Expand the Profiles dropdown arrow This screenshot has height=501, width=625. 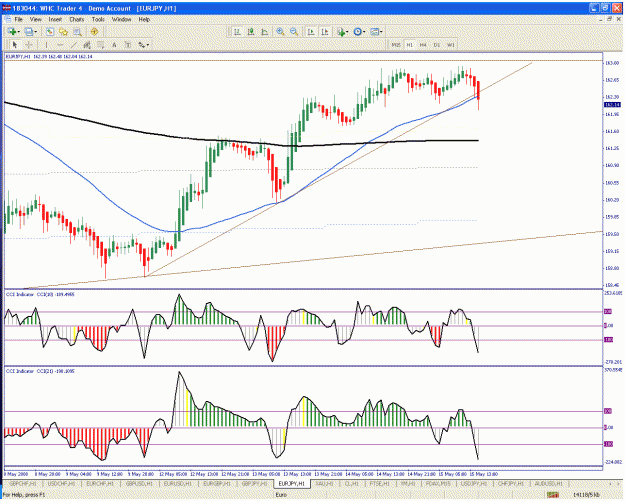pyautogui.click(x=35, y=31)
